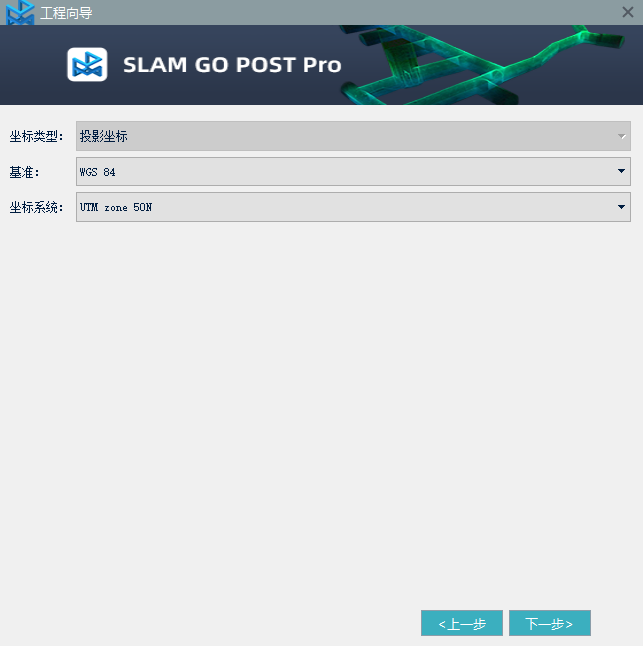Click the 坐标类型 label
Image resolution: width=643 pixels, height=646 pixels.
click(x=36, y=136)
